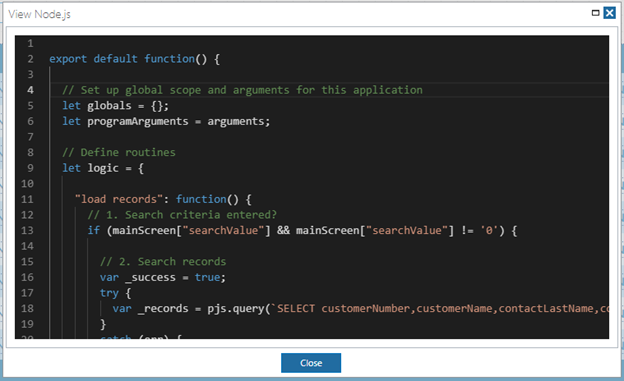Click the 'let logic = {' line
Screen dimensions: 624x381
103,168
